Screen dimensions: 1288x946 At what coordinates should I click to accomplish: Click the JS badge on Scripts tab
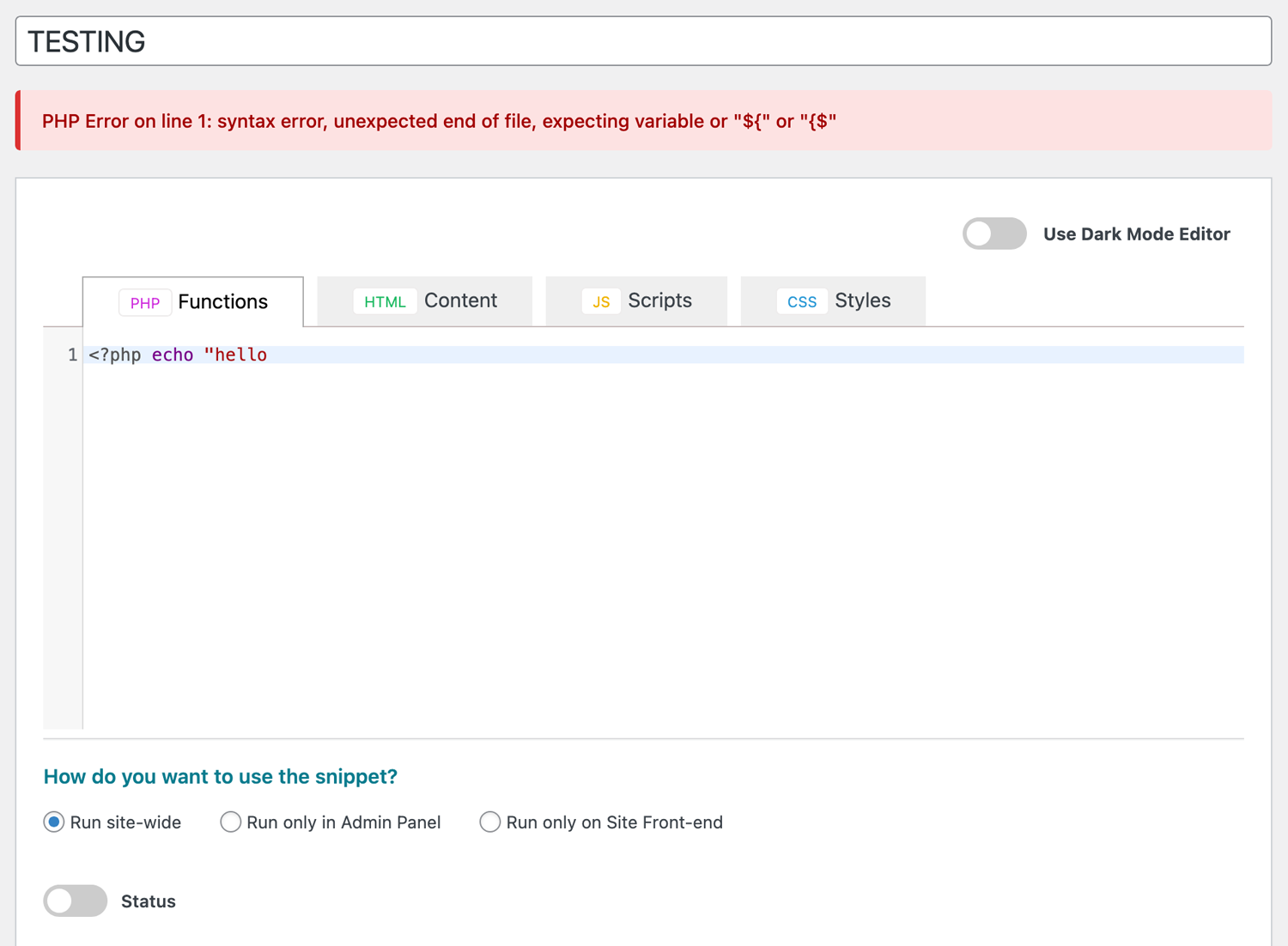[601, 301]
